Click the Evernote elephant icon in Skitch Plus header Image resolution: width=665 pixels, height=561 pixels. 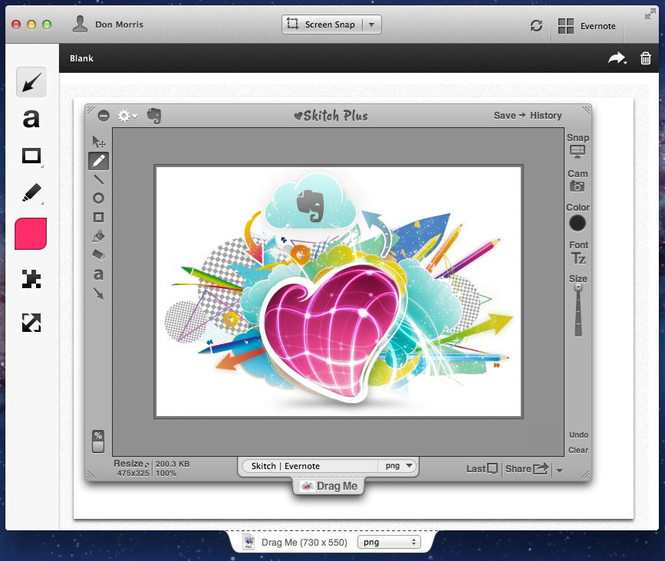point(154,115)
